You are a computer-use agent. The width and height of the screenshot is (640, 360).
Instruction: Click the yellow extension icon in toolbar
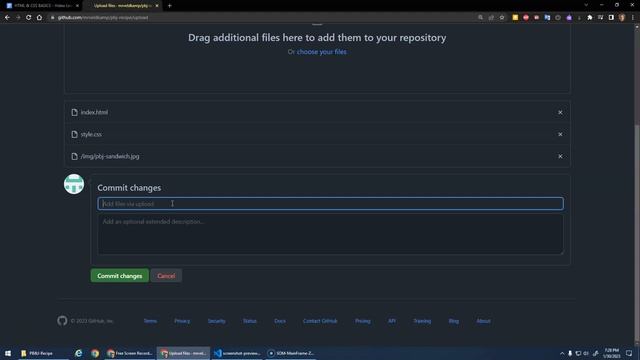515,18
